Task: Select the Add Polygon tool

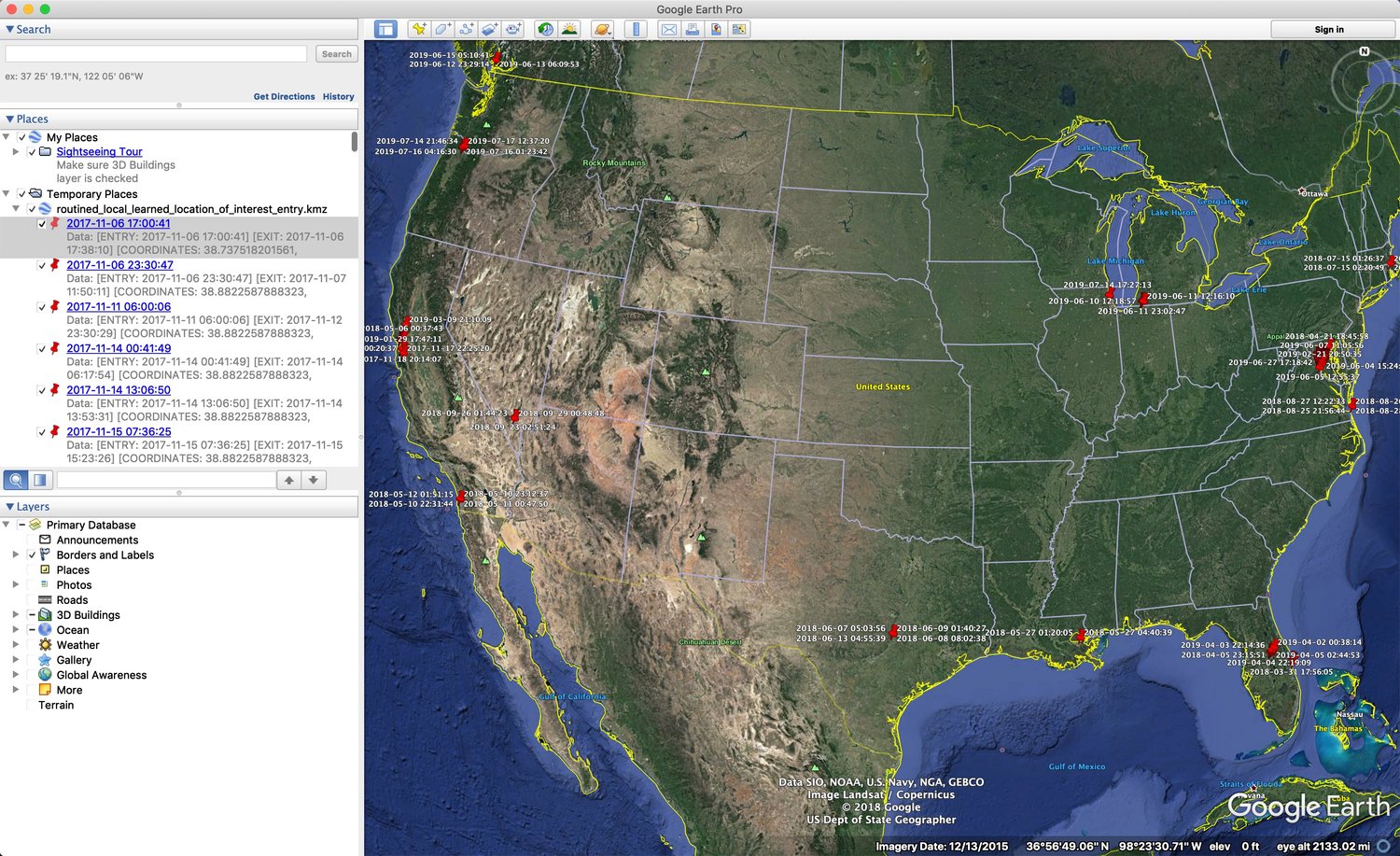Action: (442, 30)
